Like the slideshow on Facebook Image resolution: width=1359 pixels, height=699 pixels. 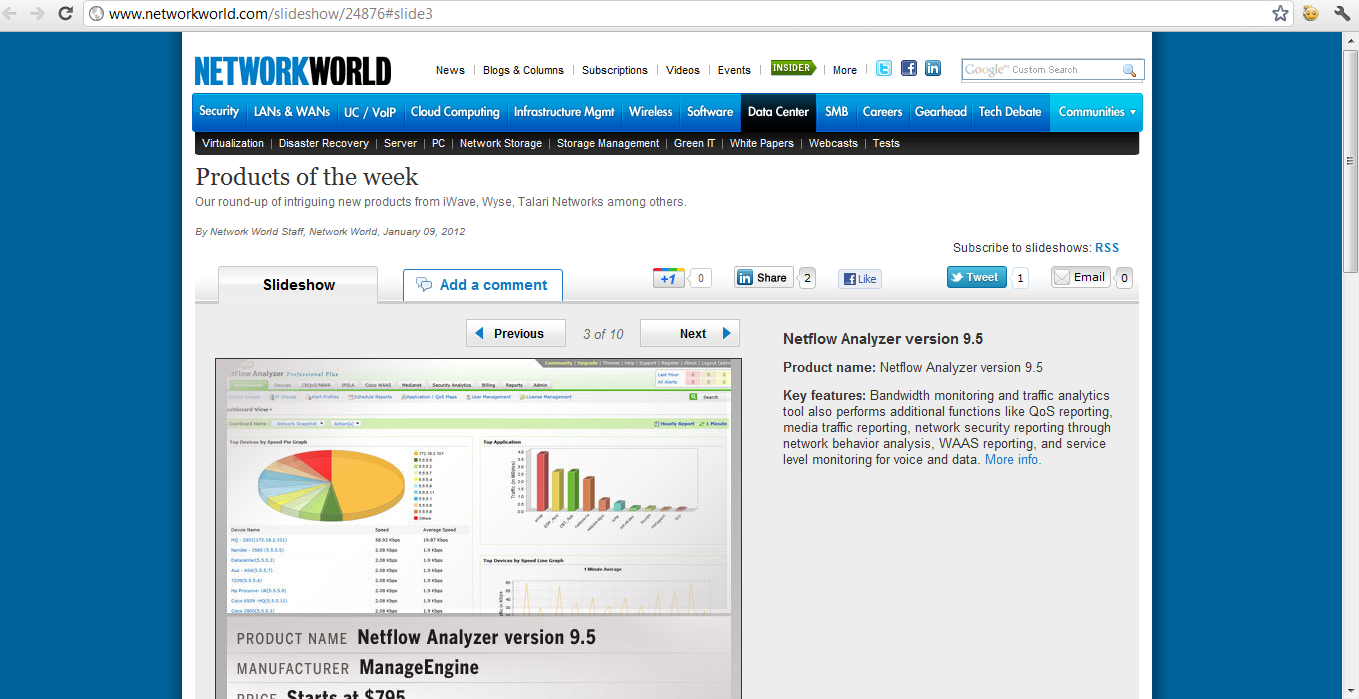860,279
